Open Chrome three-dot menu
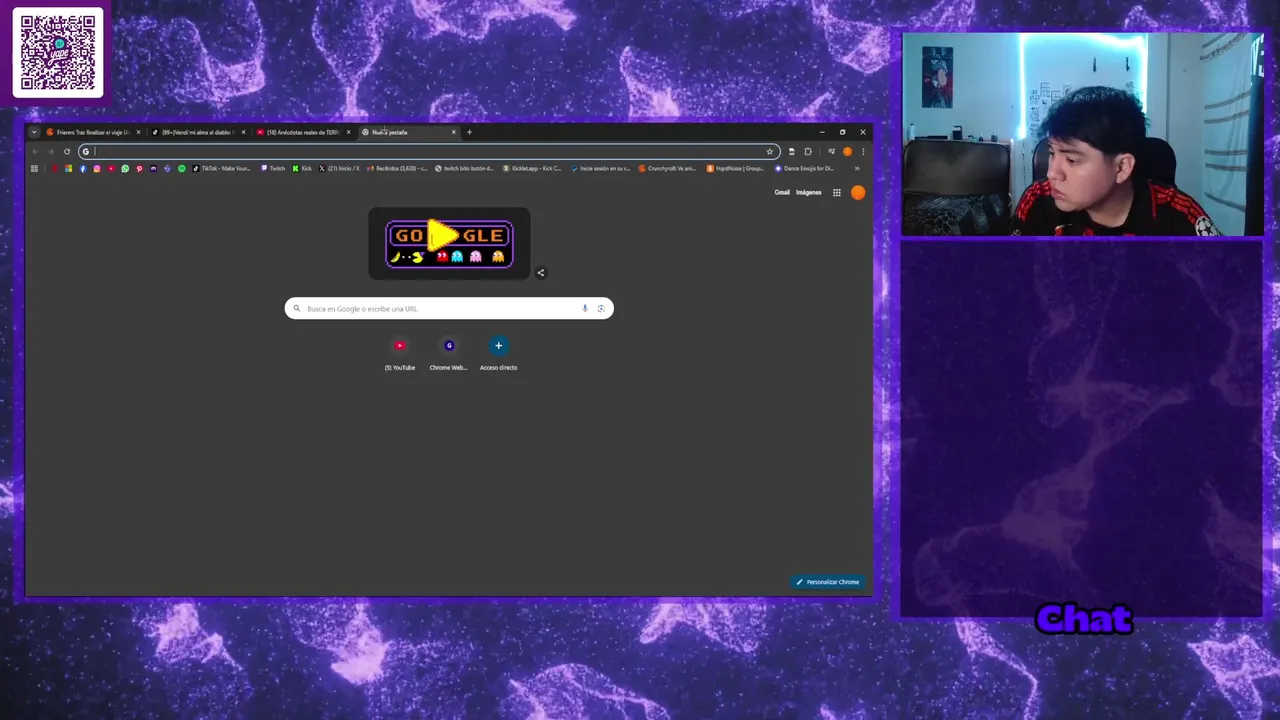This screenshot has height=720, width=1280. (x=863, y=152)
